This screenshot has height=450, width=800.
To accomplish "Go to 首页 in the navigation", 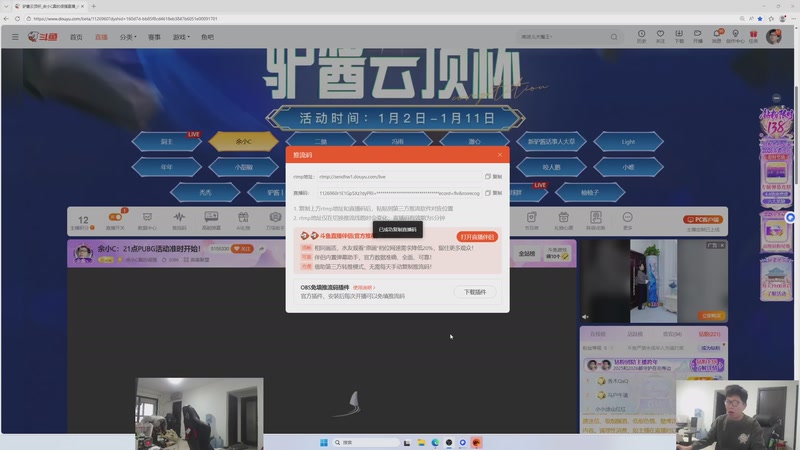I will coord(76,37).
